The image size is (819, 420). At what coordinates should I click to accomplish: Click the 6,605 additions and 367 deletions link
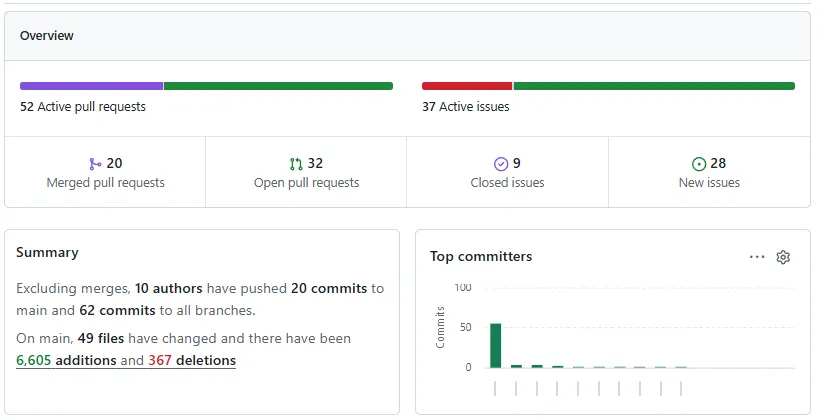(126, 360)
